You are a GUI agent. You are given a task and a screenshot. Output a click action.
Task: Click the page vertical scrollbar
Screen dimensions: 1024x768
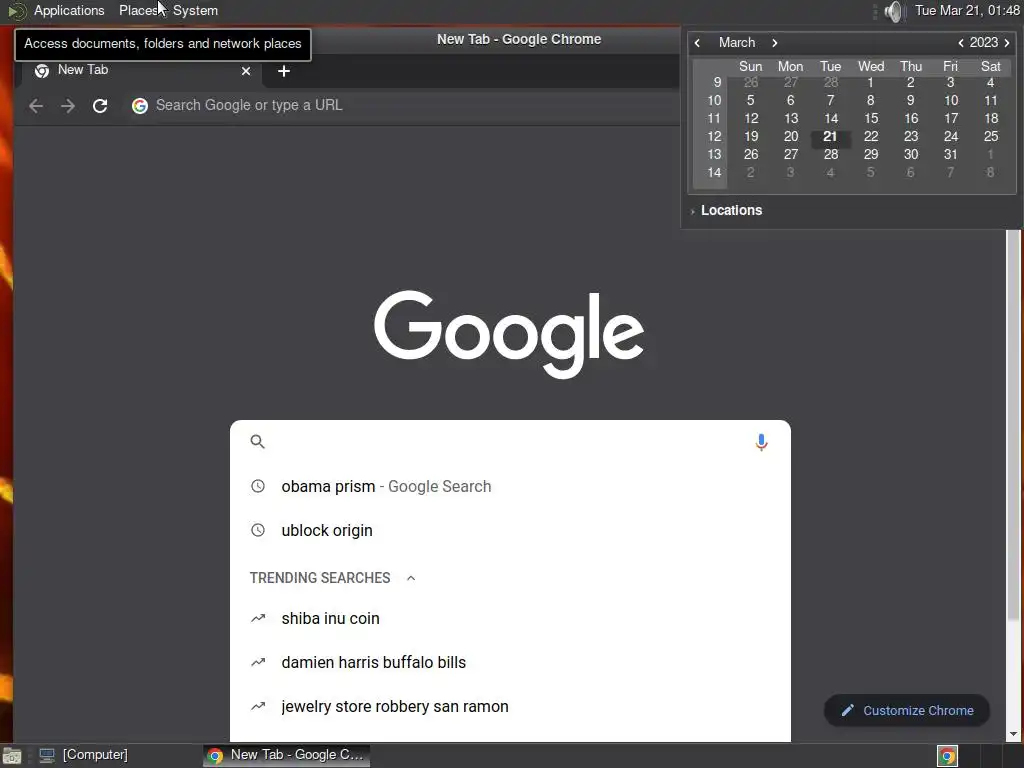tap(1014, 424)
